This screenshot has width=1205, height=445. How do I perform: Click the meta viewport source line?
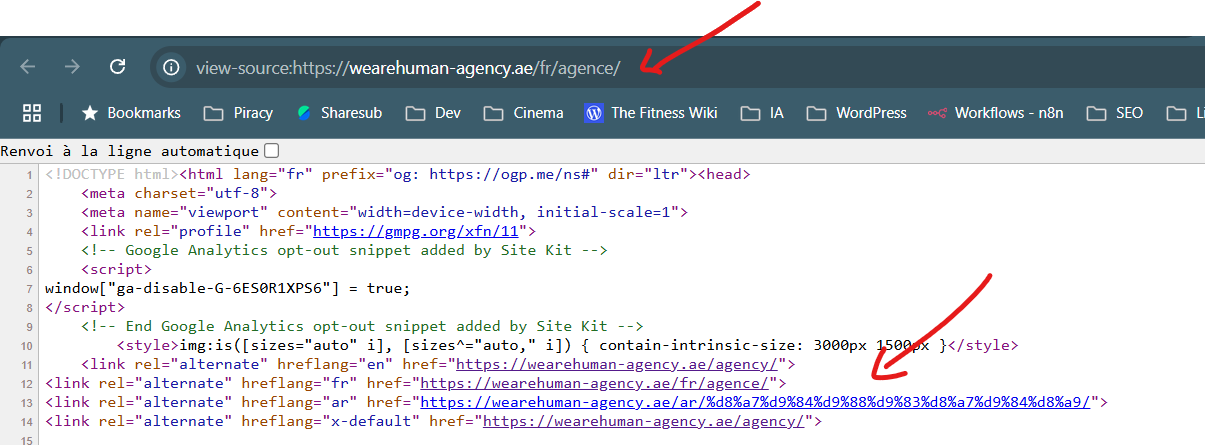pos(385,212)
